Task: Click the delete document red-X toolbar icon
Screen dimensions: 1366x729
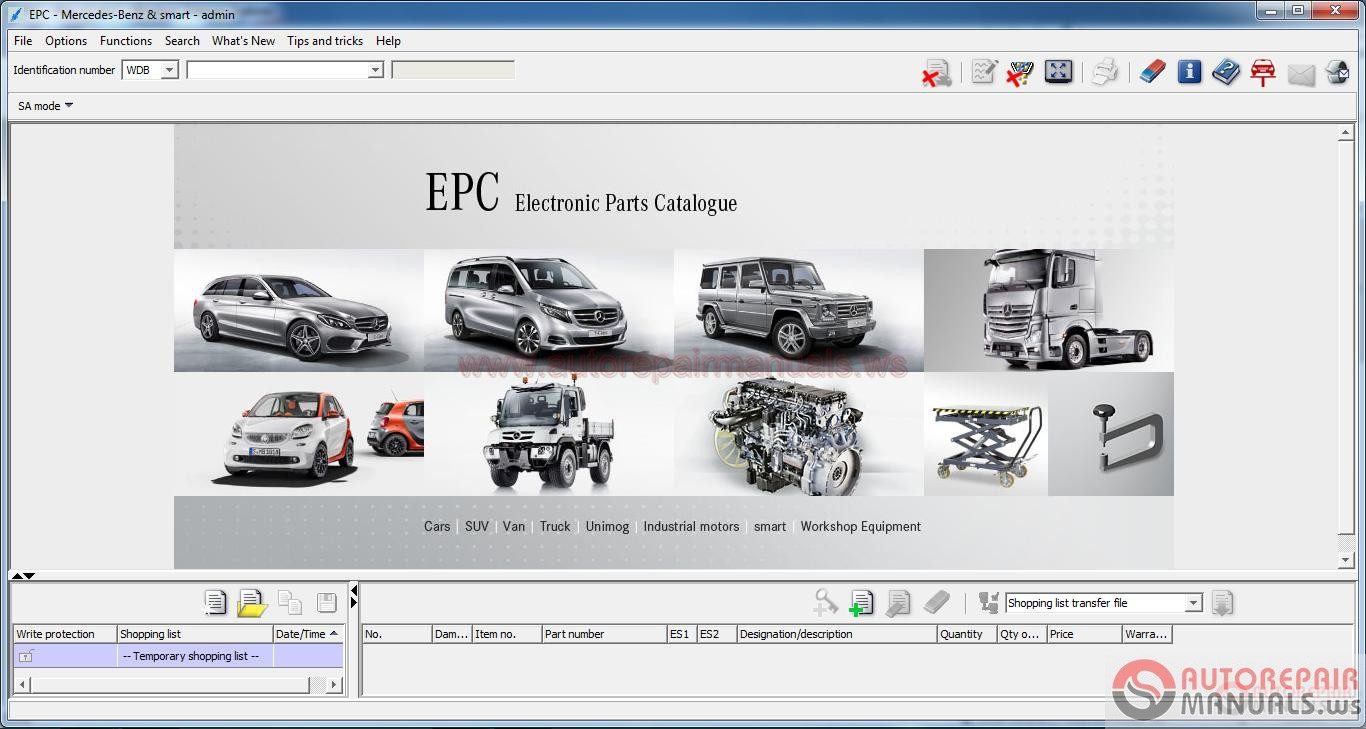Action: (x=936, y=72)
